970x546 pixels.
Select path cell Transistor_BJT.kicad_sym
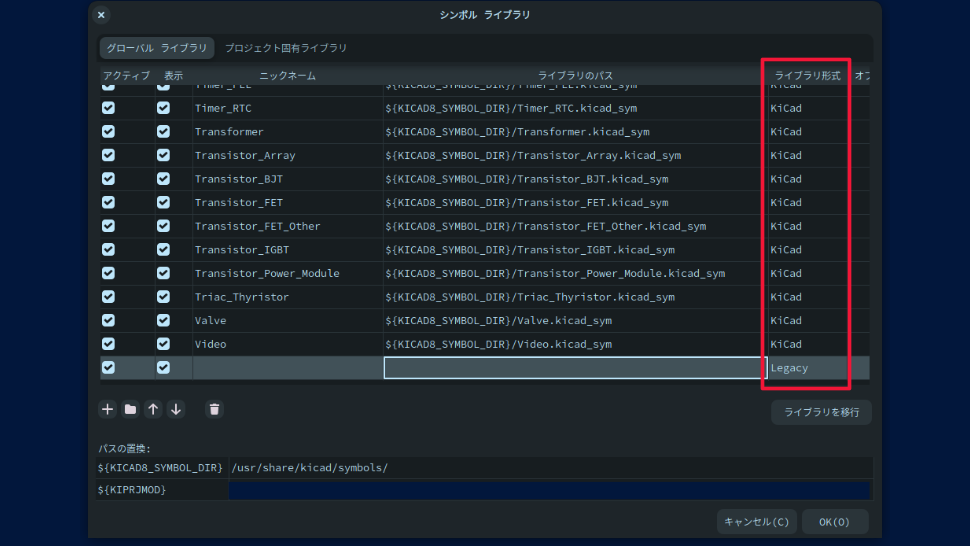point(575,179)
